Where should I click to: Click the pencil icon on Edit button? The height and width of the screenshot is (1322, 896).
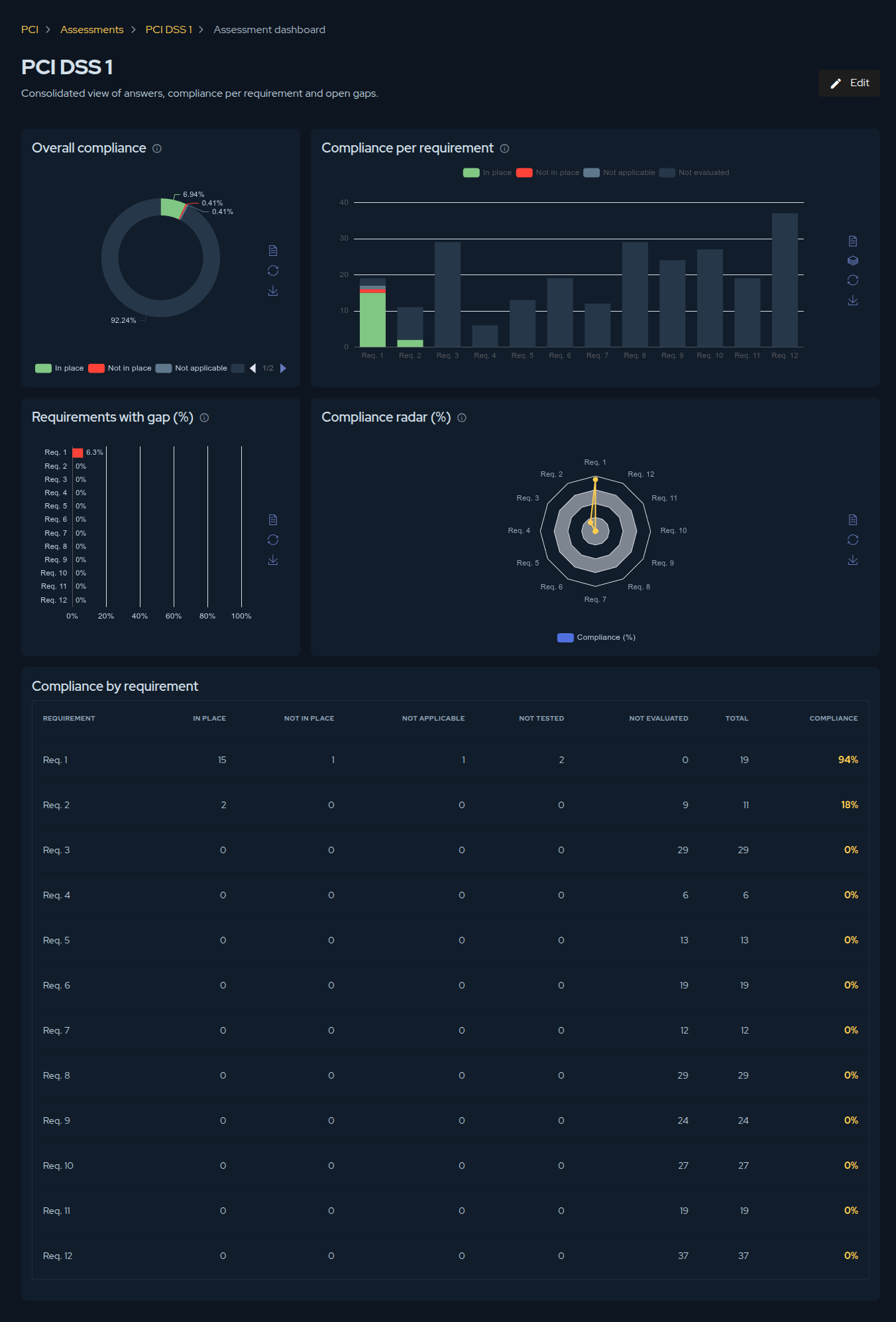pyautogui.click(x=836, y=84)
